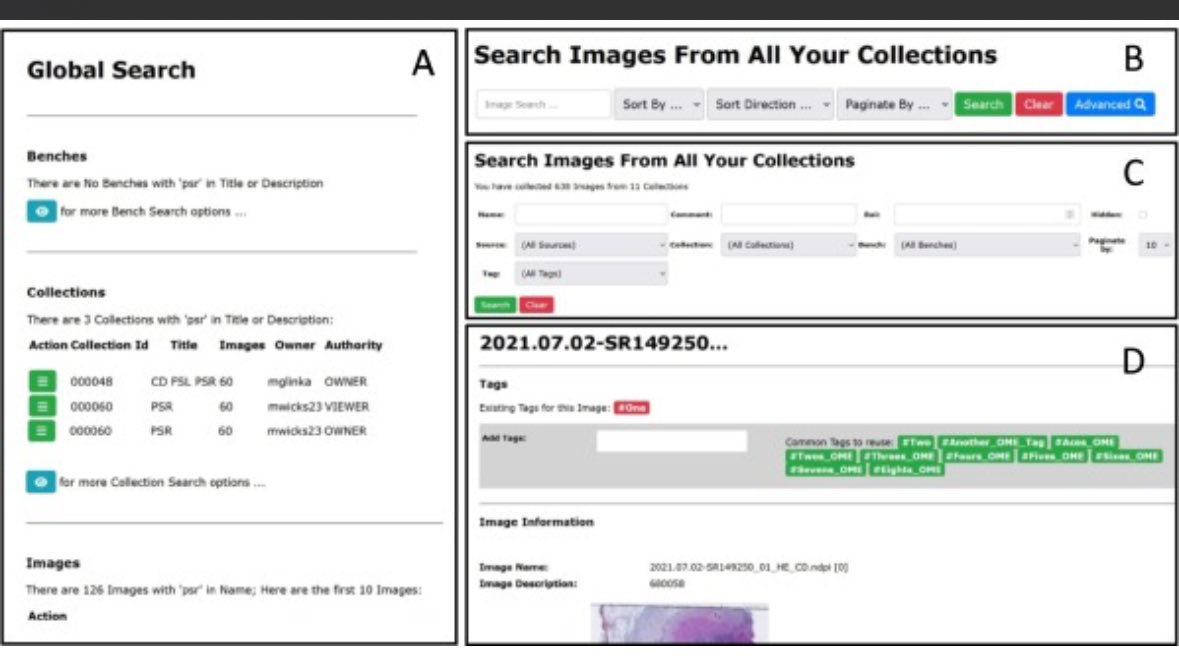1179x660 pixels.
Task: Click the #Twos_OME common tag
Action: (x=821, y=456)
